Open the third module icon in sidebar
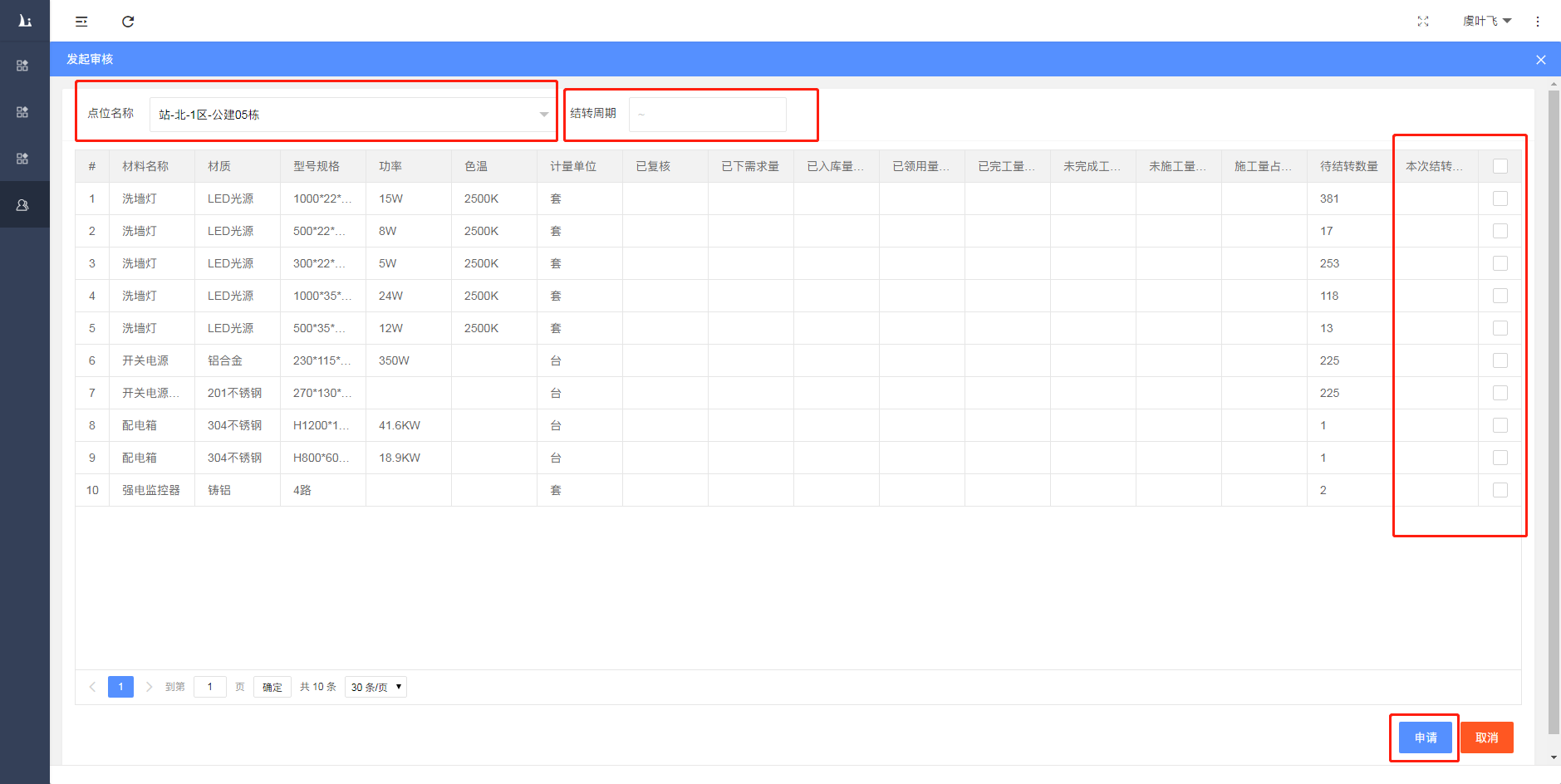 click(x=23, y=159)
